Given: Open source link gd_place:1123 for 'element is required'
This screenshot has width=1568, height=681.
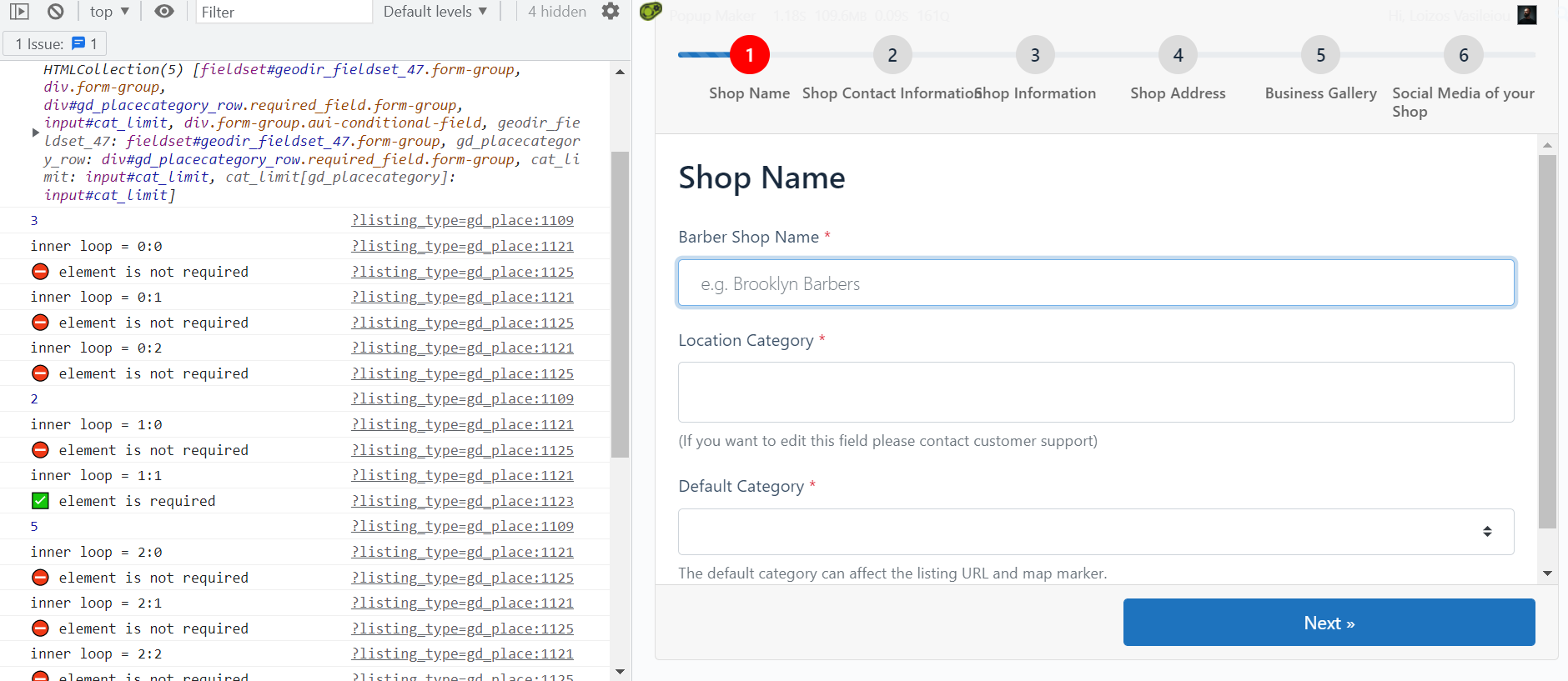Looking at the screenshot, I should (462, 501).
